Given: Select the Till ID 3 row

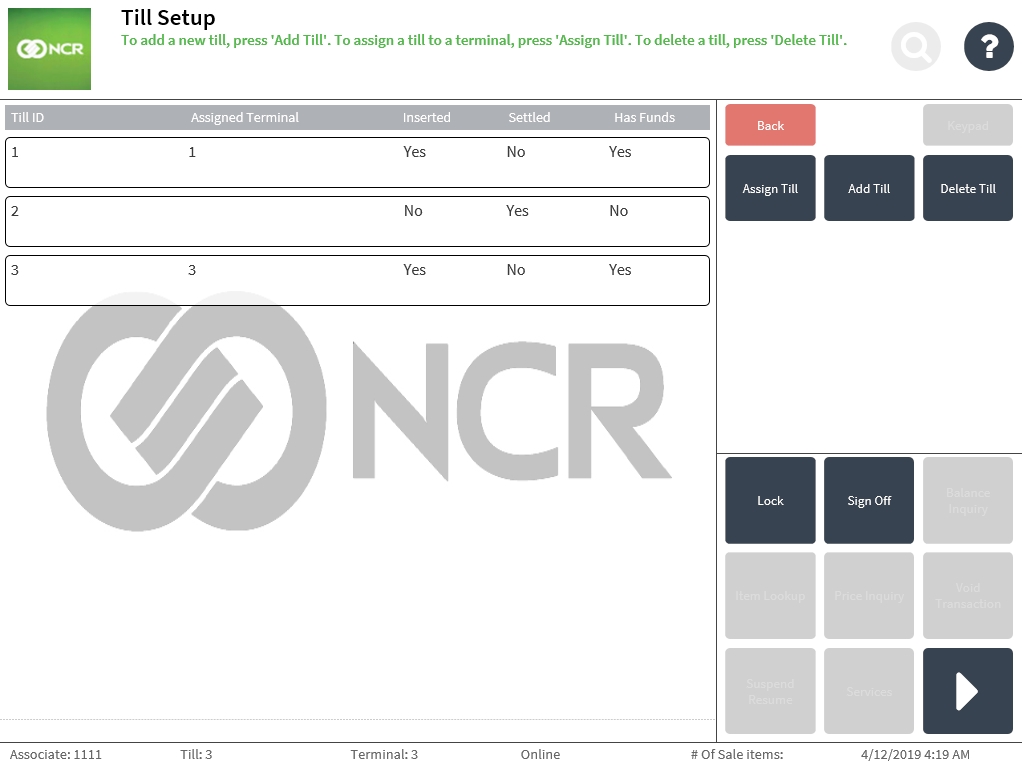Looking at the screenshot, I should [x=357, y=280].
